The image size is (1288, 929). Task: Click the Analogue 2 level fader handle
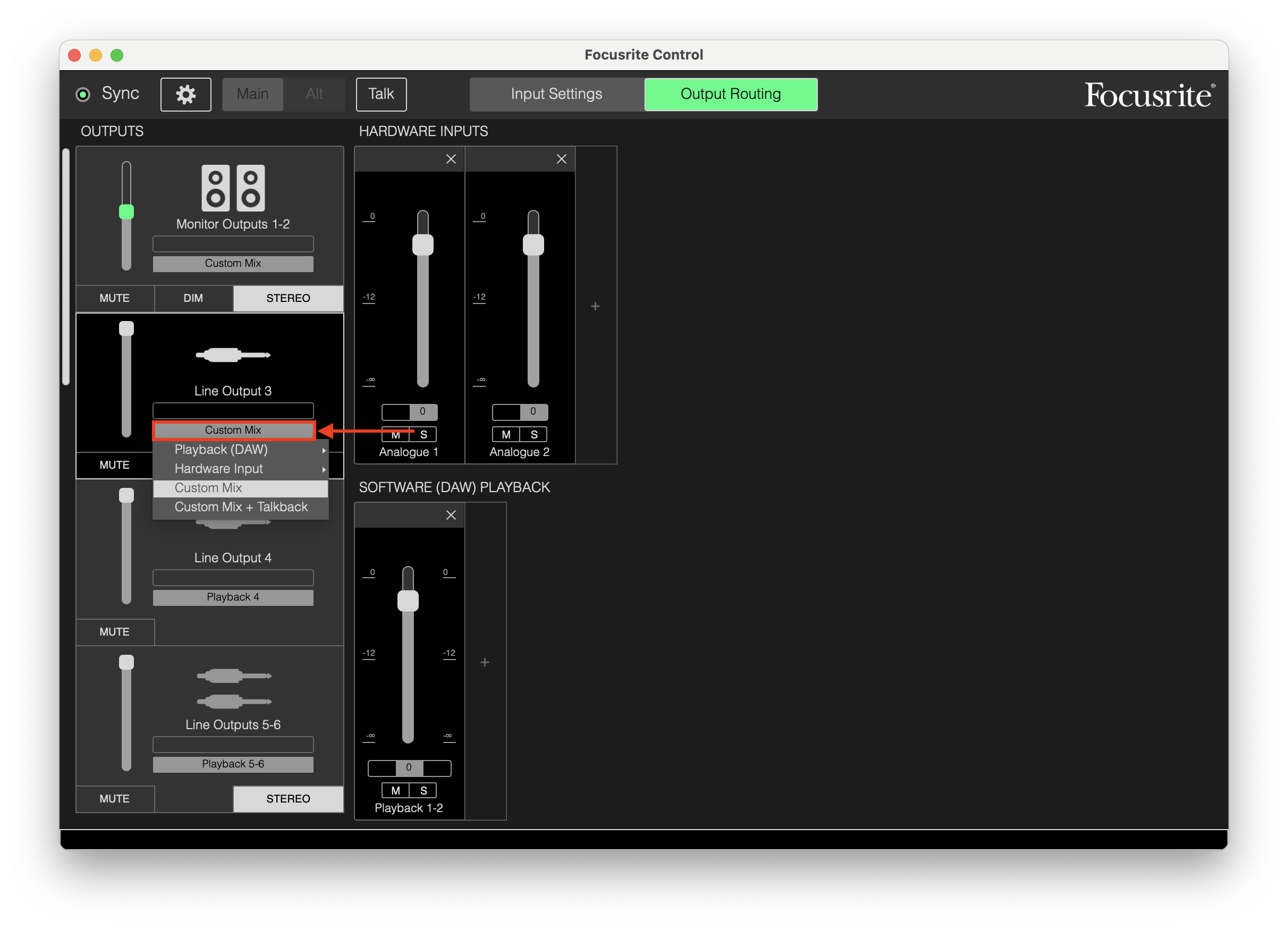click(533, 245)
